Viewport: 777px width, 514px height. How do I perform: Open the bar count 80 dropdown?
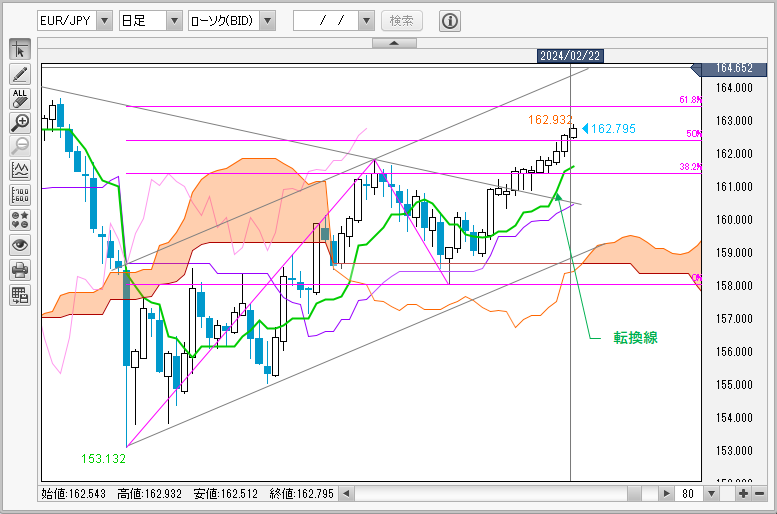tap(712, 494)
